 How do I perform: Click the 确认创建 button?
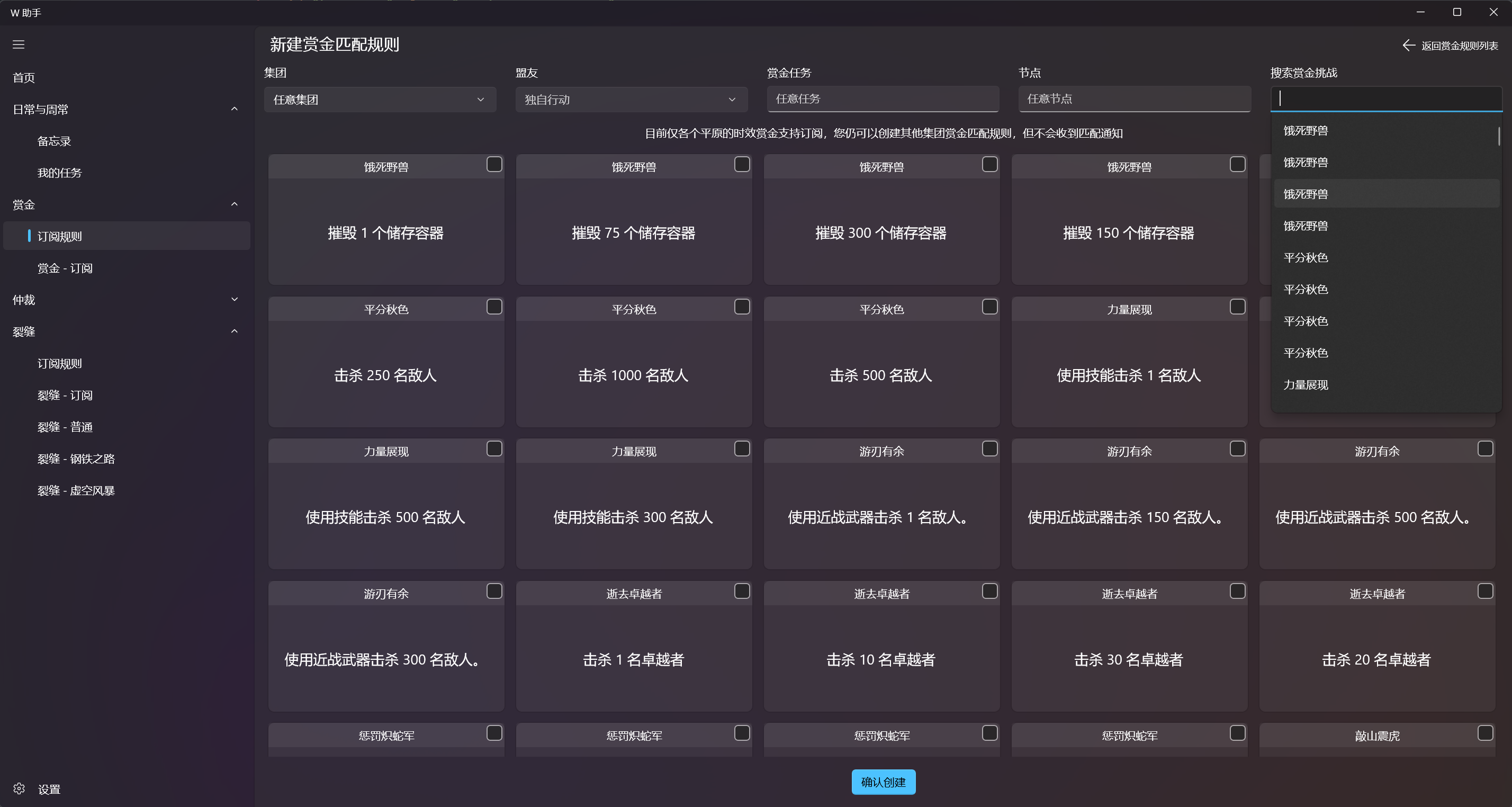pyautogui.click(x=883, y=782)
